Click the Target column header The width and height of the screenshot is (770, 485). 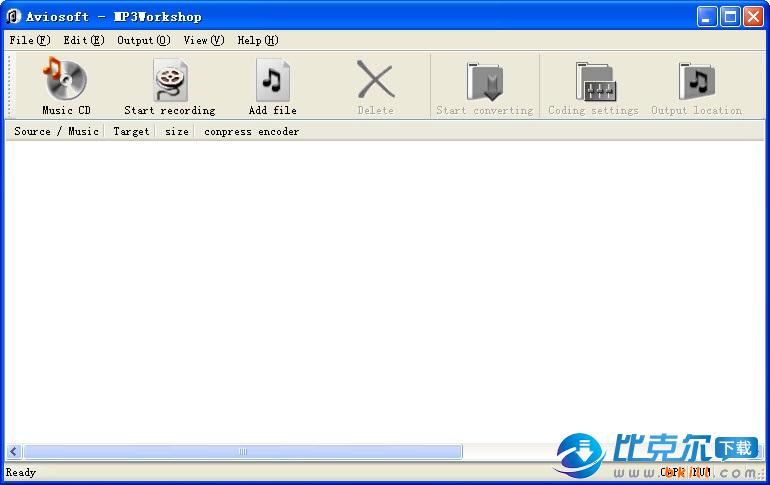click(x=131, y=131)
